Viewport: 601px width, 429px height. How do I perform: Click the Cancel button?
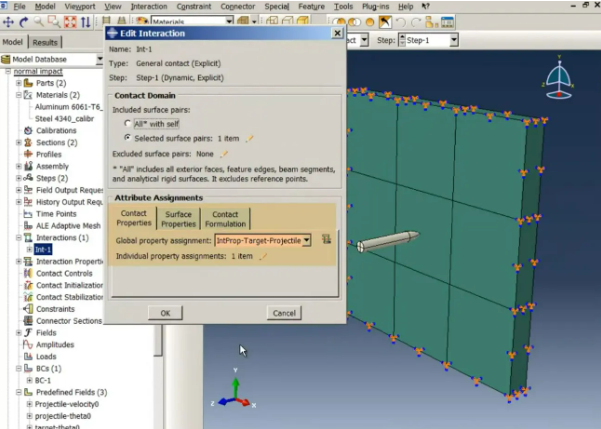pos(284,313)
